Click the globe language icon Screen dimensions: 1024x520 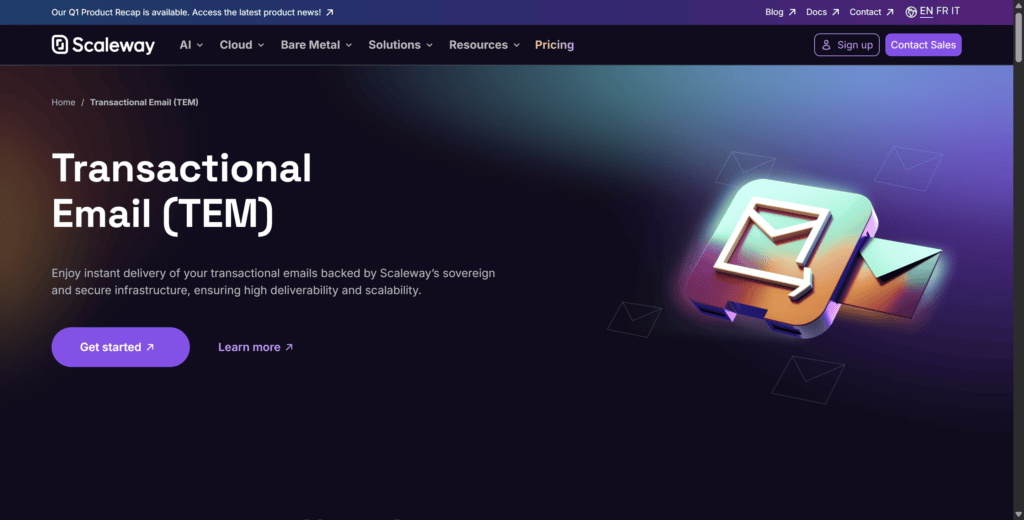(911, 12)
